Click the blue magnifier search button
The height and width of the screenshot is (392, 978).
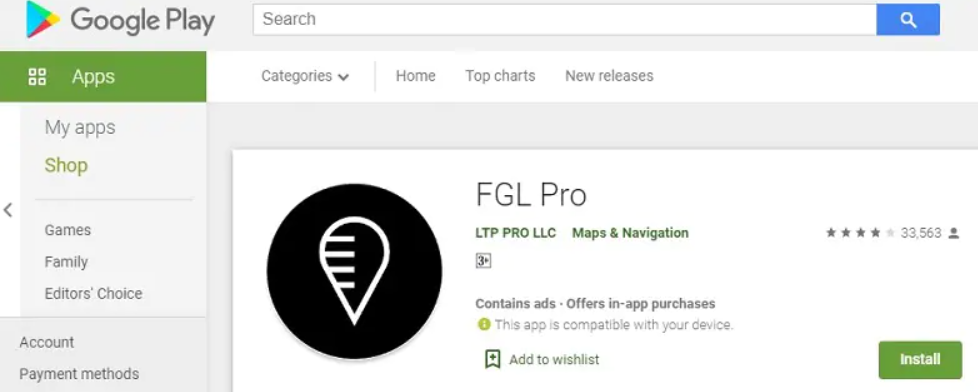point(908,19)
